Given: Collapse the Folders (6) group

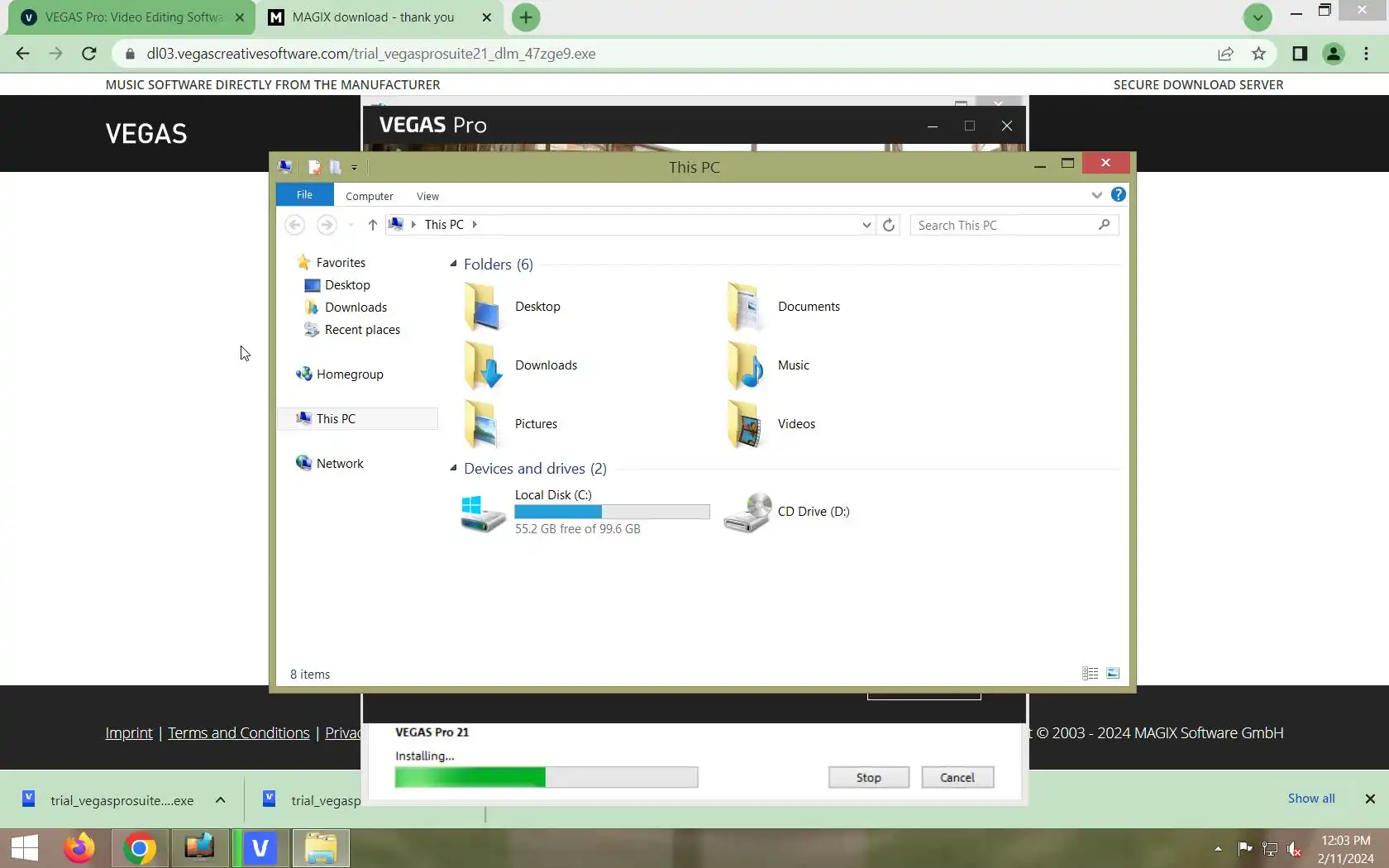Looking at the screenshot, I should pos(453,264).
